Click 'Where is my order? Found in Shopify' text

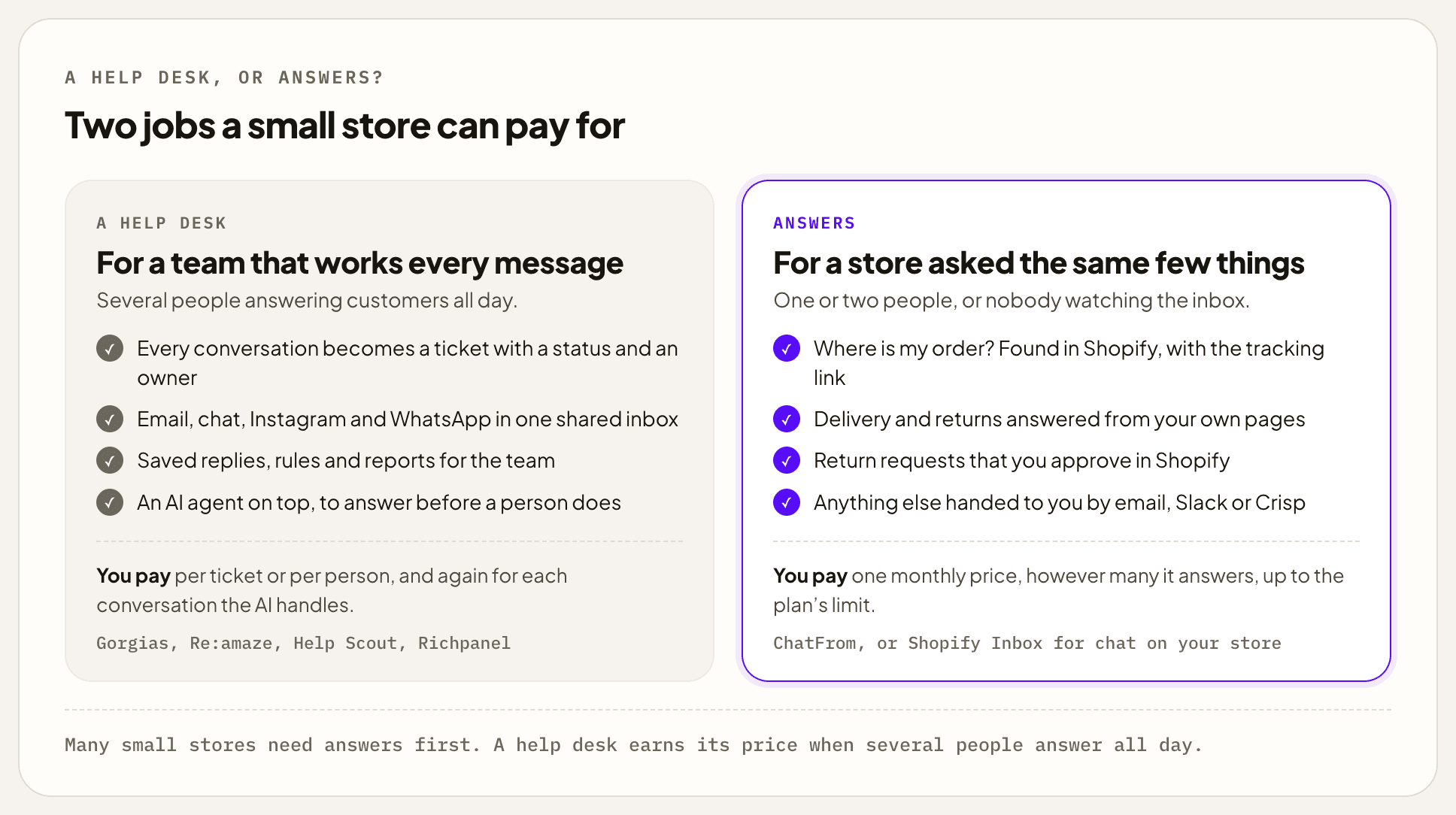pyautogui.click(x=1069, y=363)
